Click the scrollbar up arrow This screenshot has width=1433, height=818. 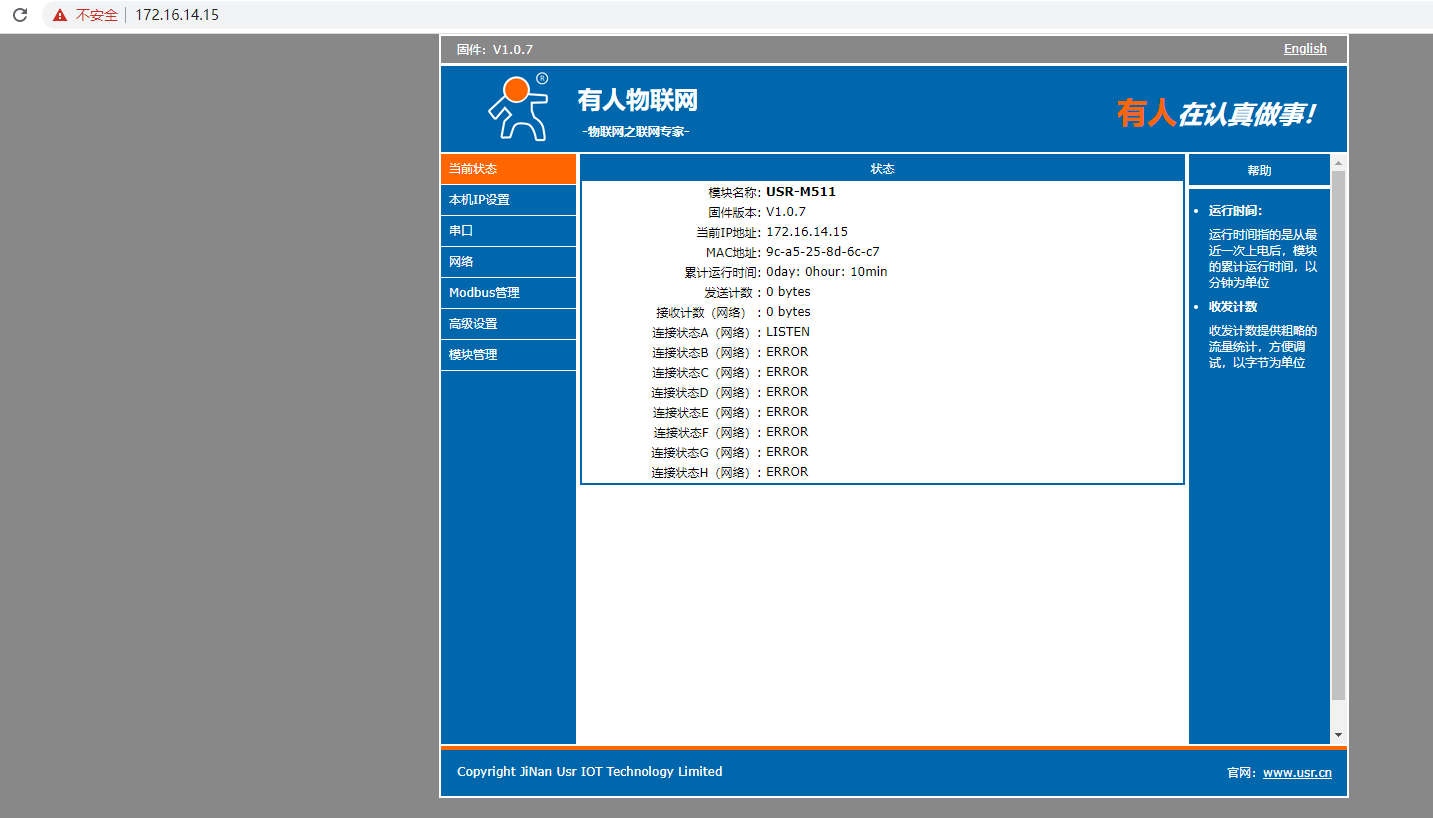coord(1338,162)
